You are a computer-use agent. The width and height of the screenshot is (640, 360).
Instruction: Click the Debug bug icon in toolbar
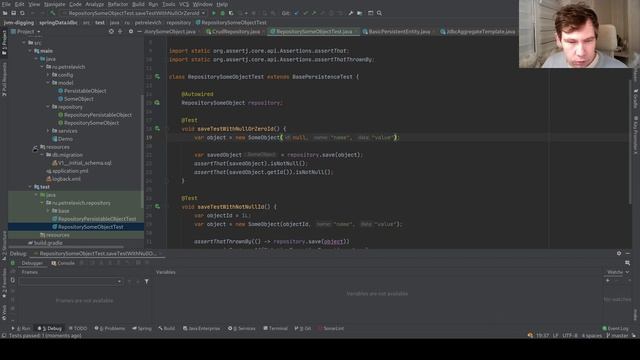click(222, 13)
